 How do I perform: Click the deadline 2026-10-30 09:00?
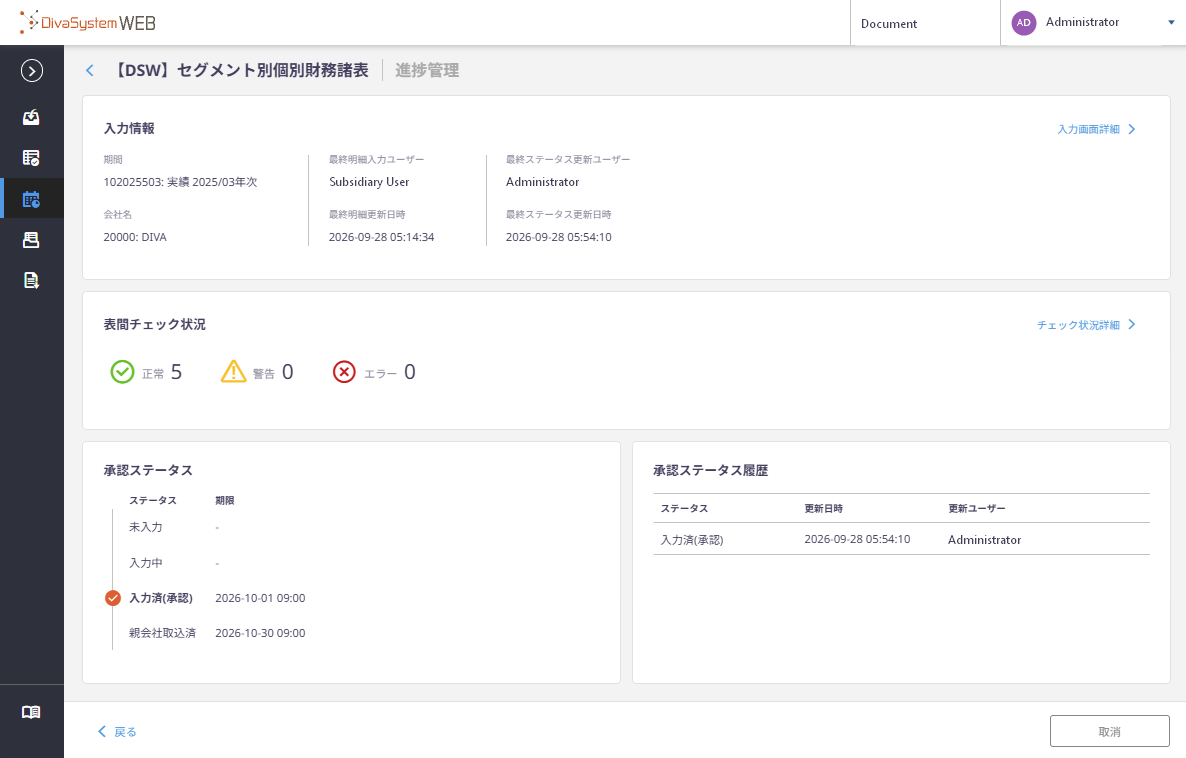[x=260, y=633]
